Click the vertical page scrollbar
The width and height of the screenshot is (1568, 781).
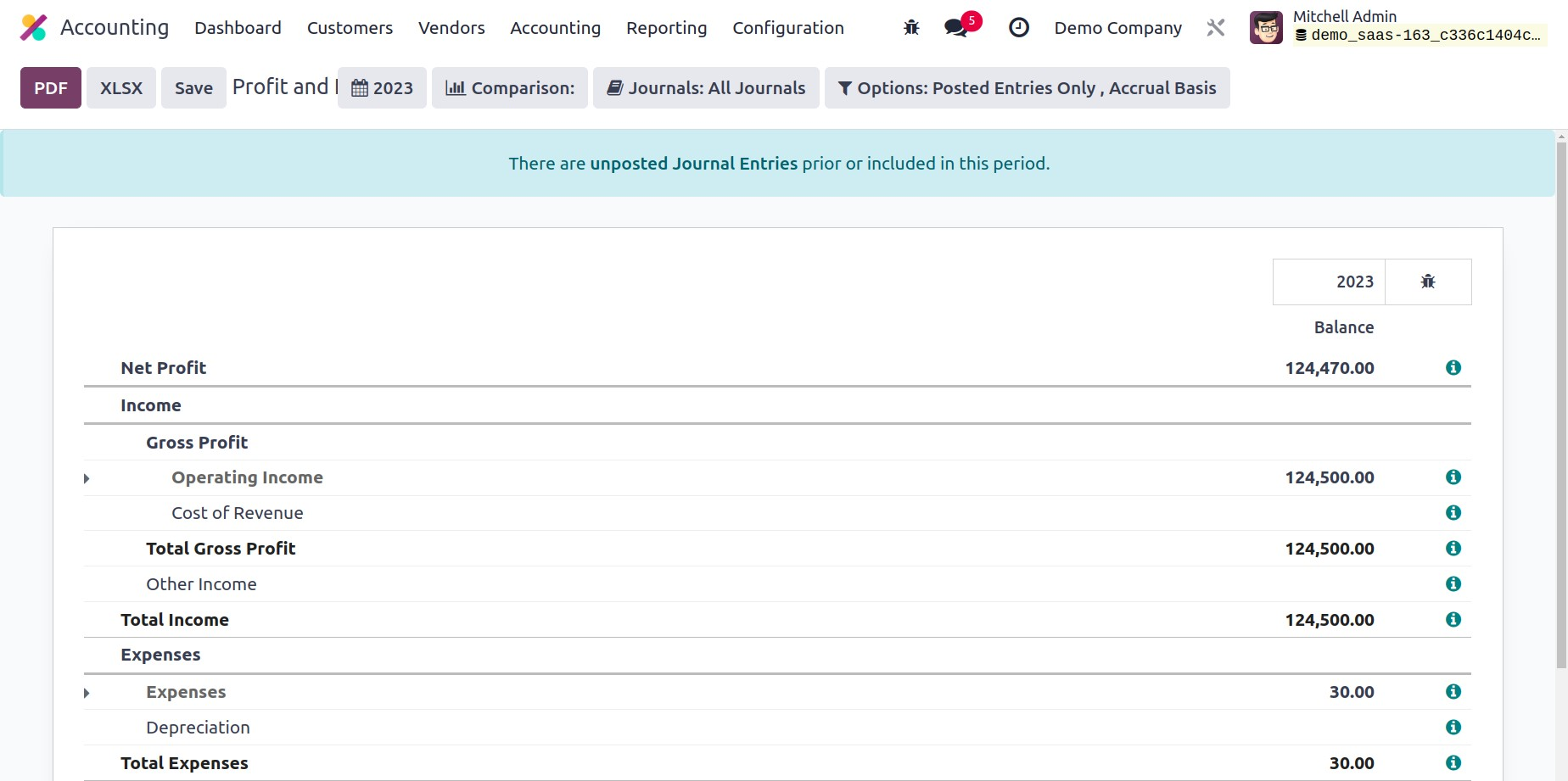(x=1561, y=407)
